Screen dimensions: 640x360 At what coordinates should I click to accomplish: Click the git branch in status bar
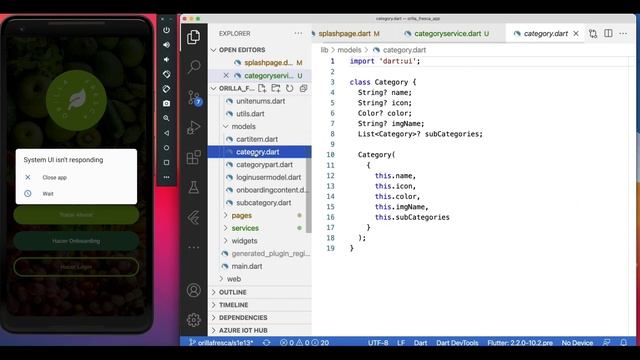221,342
